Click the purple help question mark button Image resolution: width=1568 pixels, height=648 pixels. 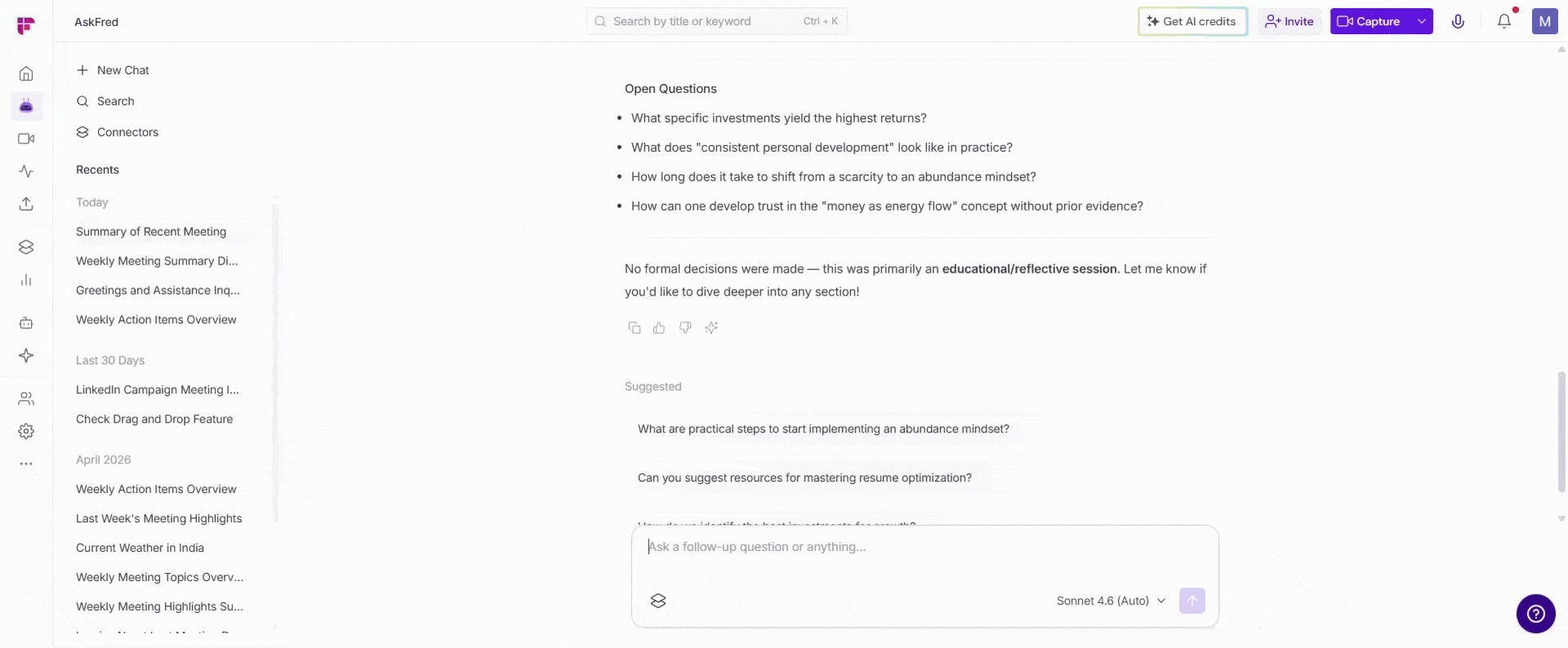[1535, 614]
